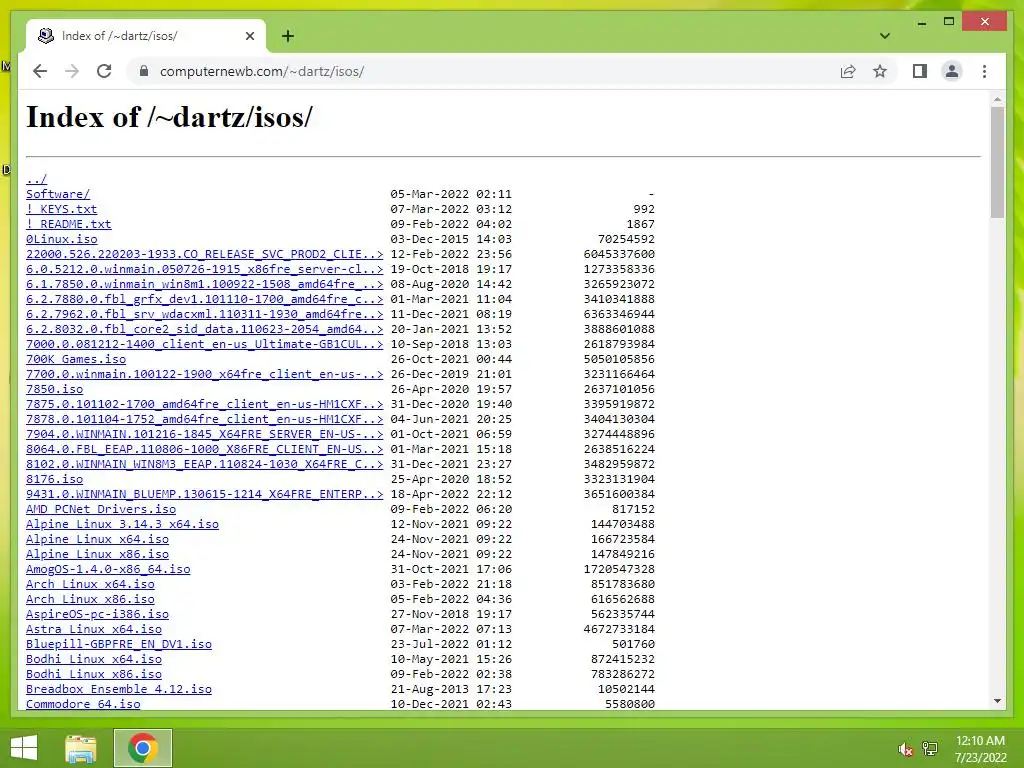Click the 8102.0.WINMAIN_WIN8M3_EEAP link
This screenshot has height=768, width=1024.
[x=204, y=464]
